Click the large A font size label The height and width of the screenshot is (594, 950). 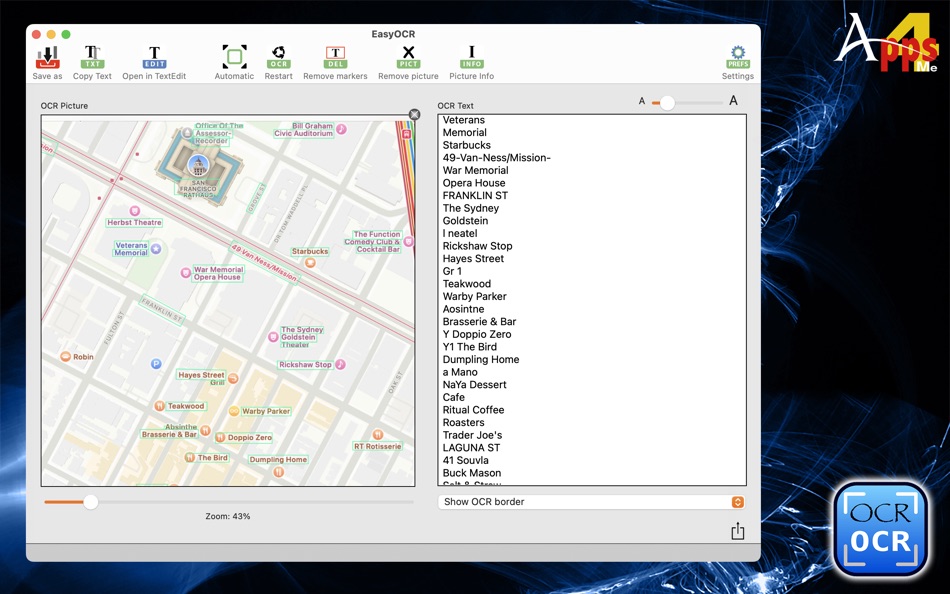tap(733, 101)
